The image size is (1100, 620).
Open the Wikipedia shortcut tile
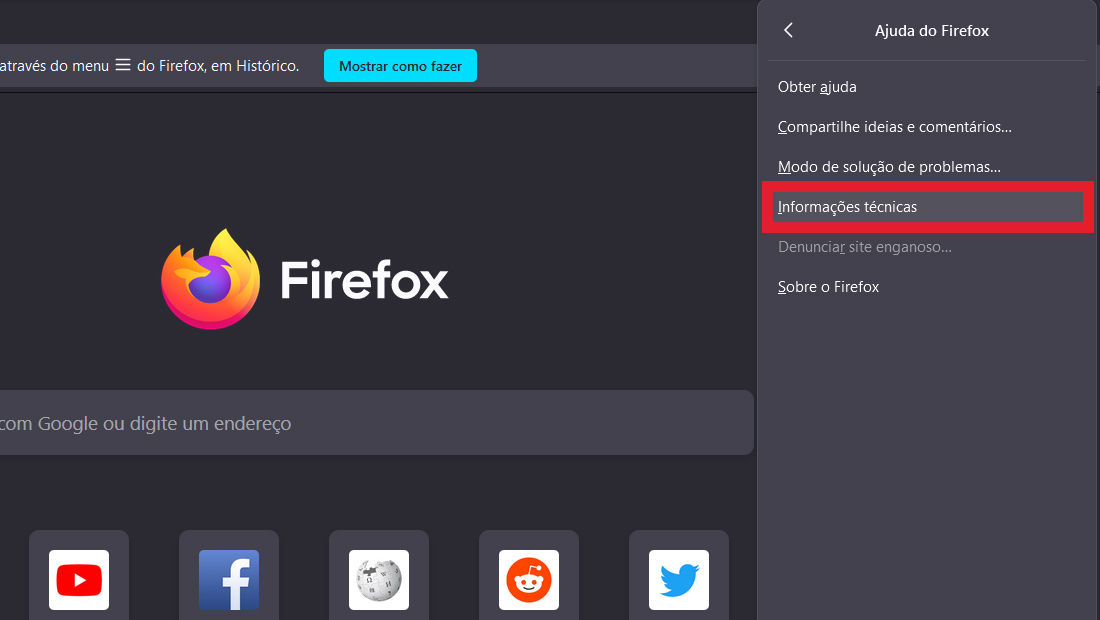click(x=379, y=579)
